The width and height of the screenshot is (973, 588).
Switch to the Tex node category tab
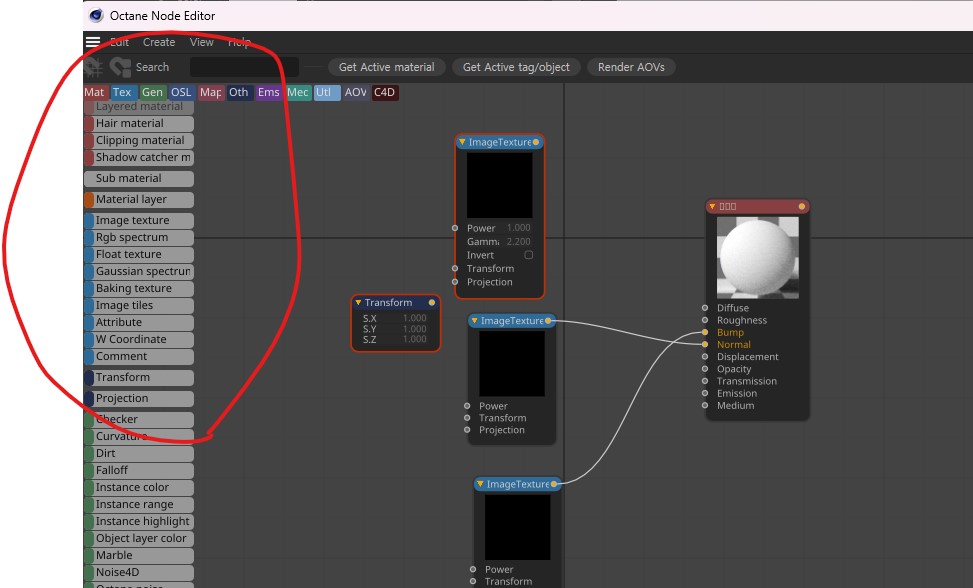click(x=123, y=92)
